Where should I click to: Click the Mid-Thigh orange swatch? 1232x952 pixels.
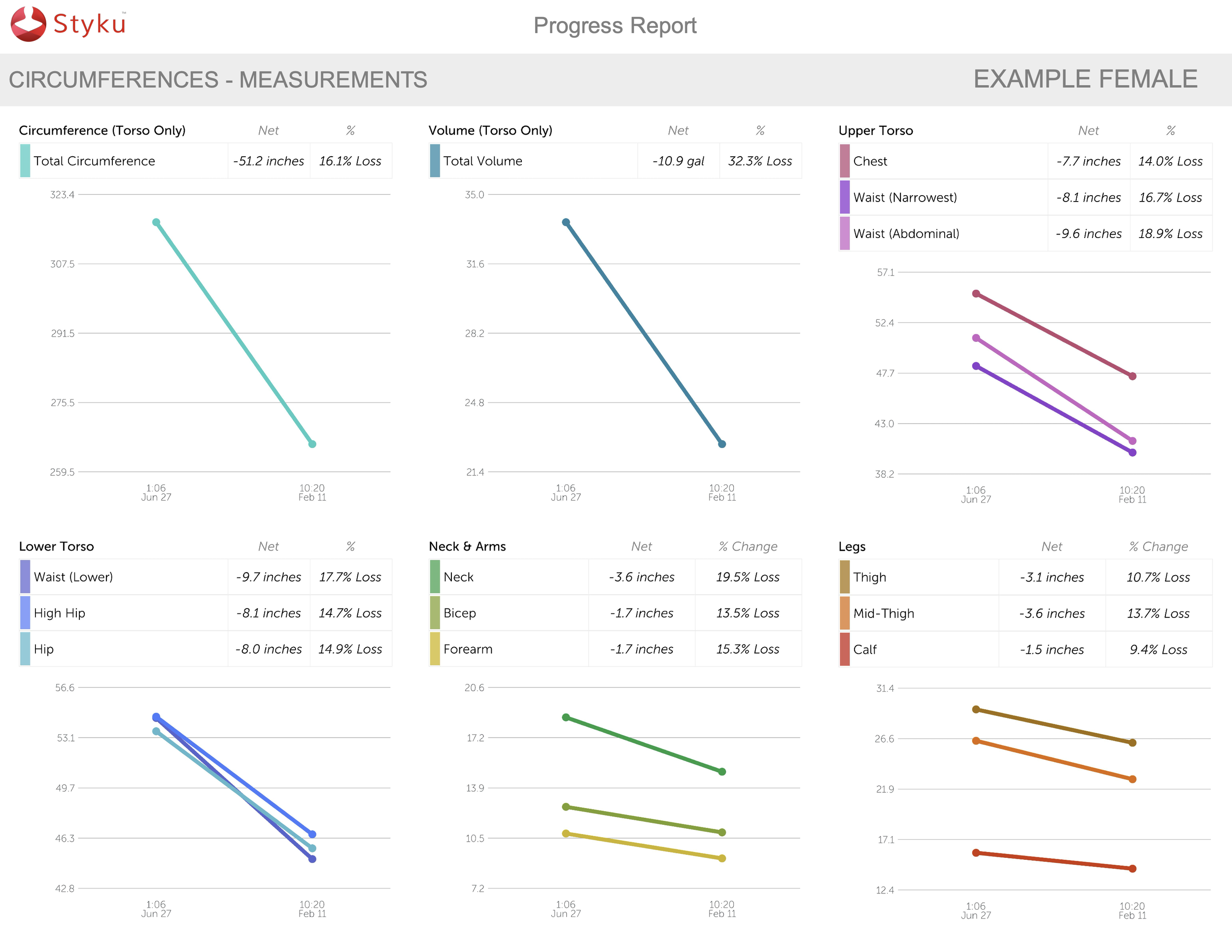[845, 613]
